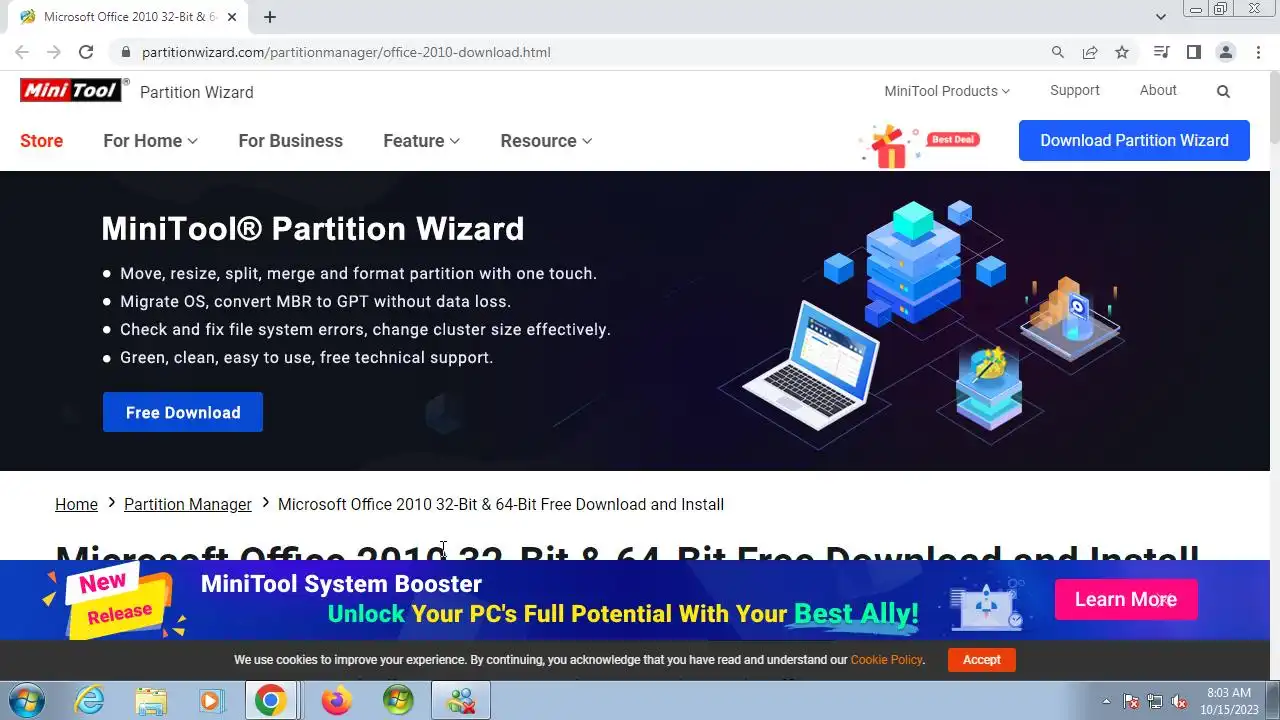Image resolution: width=1280 pixels, height=720 pixels.
Task: Click the Partition Wizard site title
Action: [196, 92]
